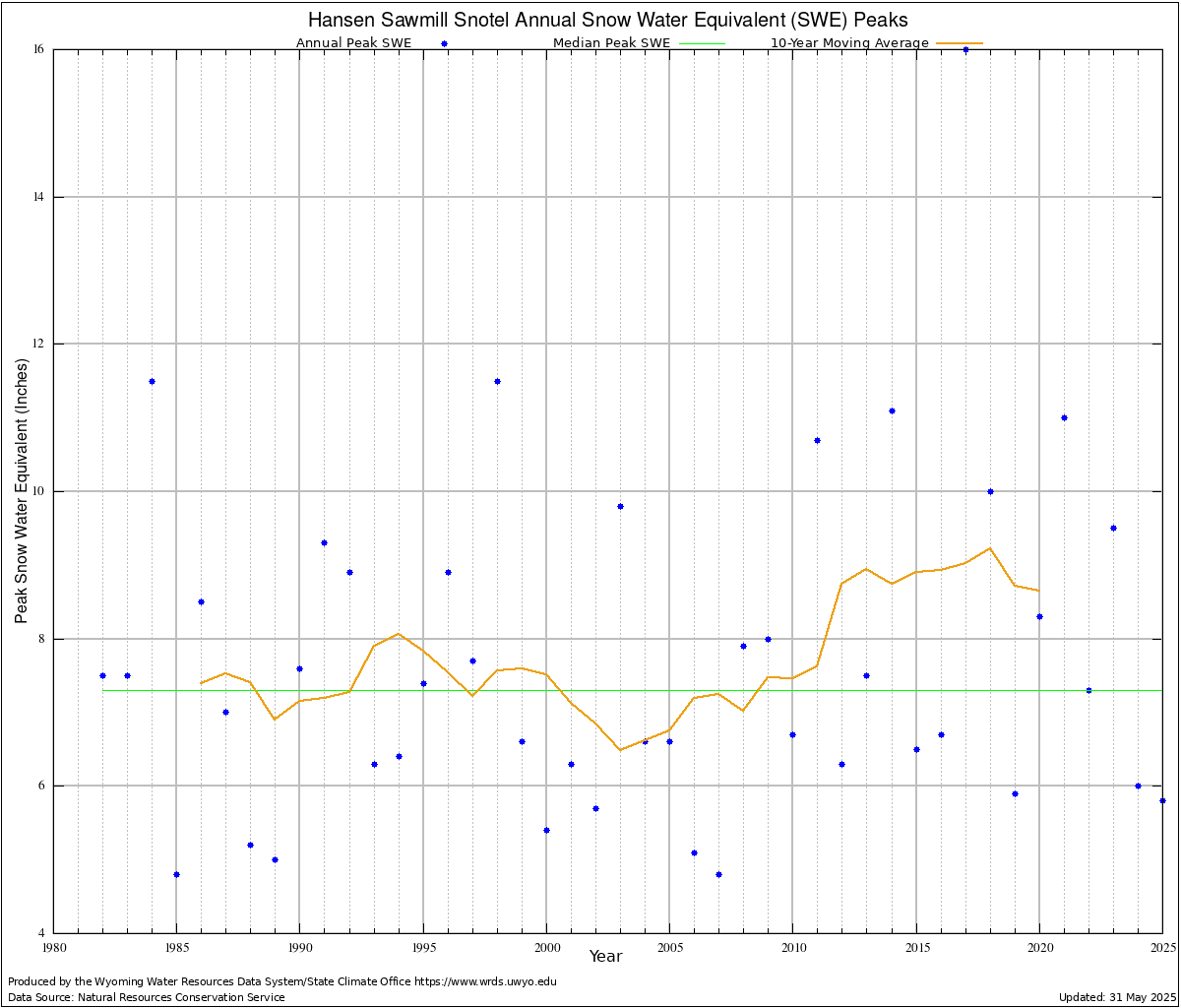The width and height of the screenshot is (1181, 1008).
Task: Click the y-axis tick label 16
Action: pos(39,49)
